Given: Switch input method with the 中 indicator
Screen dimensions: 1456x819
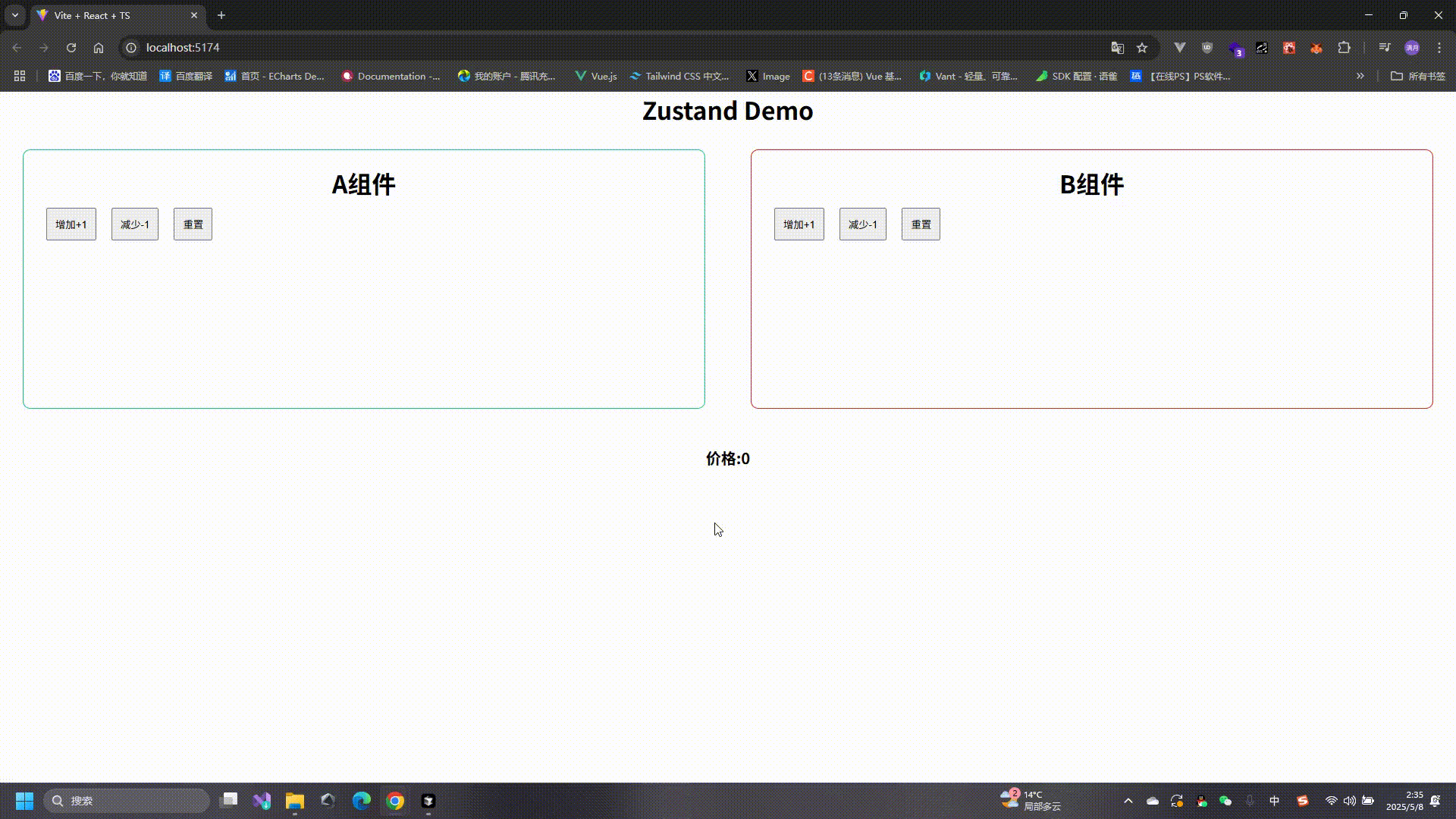Looking at the screenshot, I should [1275, 801].
